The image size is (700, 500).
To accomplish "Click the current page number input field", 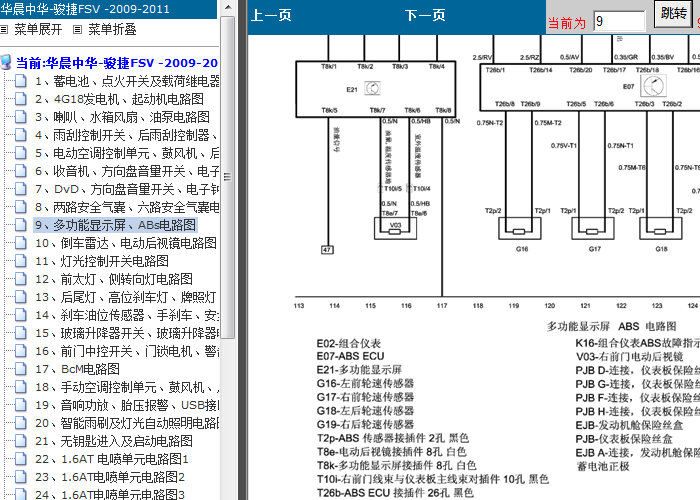I will click(x=619, y=21).
